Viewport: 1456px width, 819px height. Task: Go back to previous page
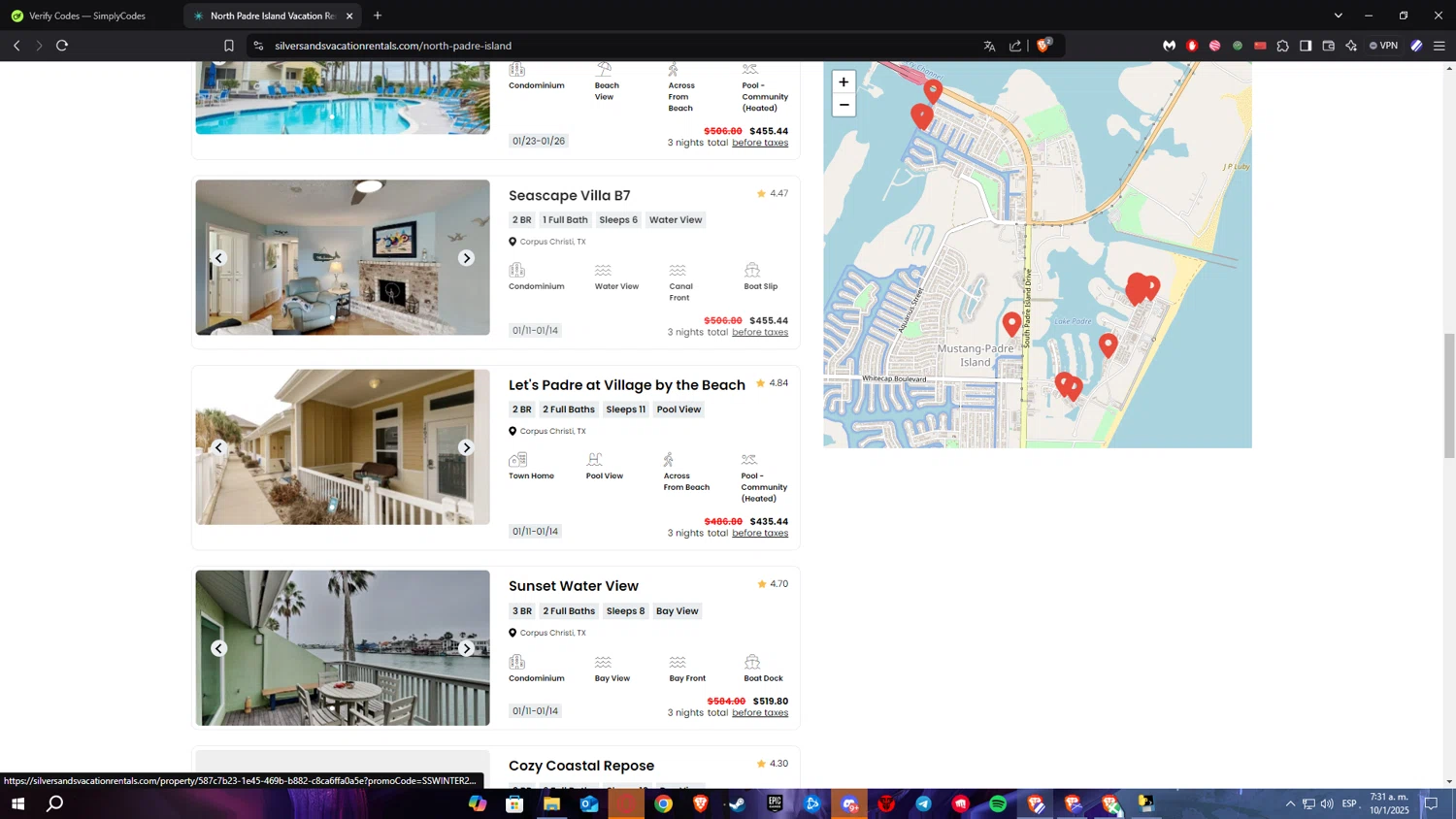(x=17, y=46)
